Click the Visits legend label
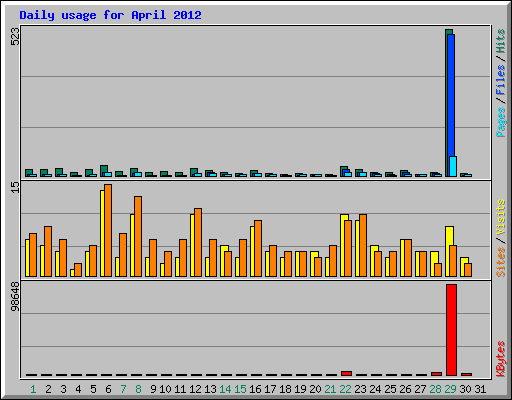This screenshot has width=512, height=400. [x=501, y=217]
